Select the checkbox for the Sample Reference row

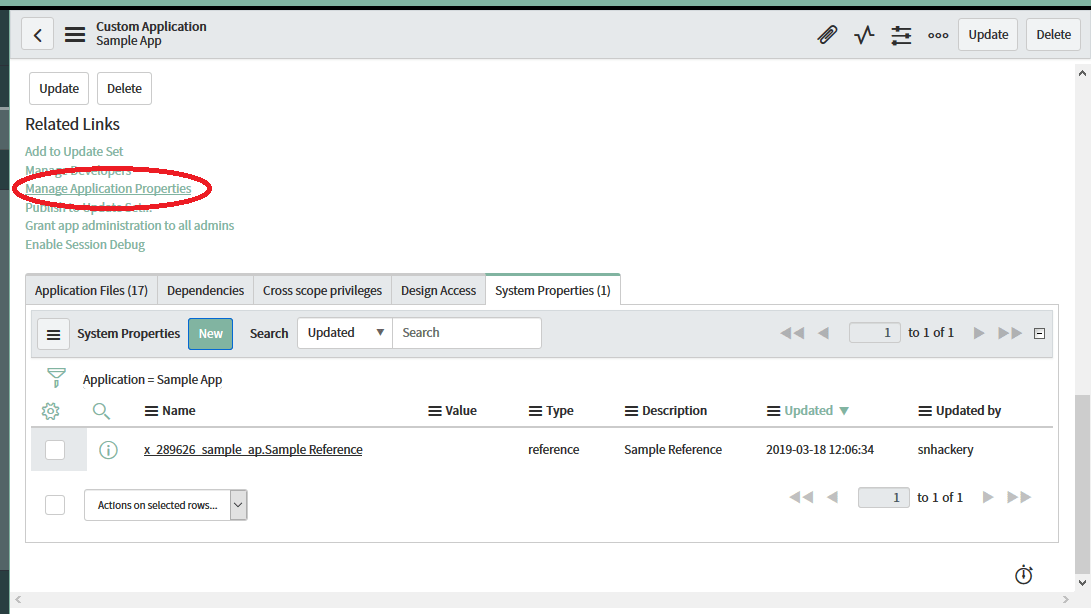pyautogui.click(x=55, y=449)
